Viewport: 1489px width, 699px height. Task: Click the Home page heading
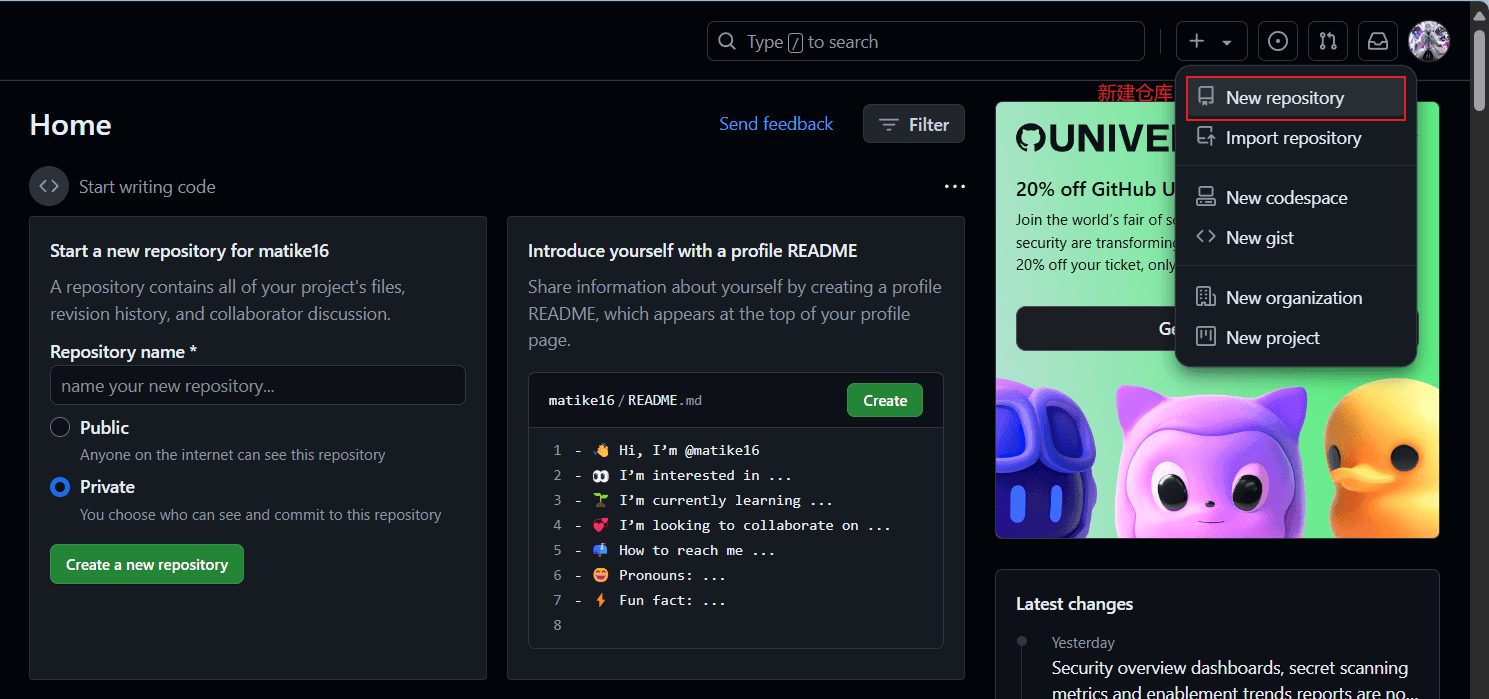[70, 124]
